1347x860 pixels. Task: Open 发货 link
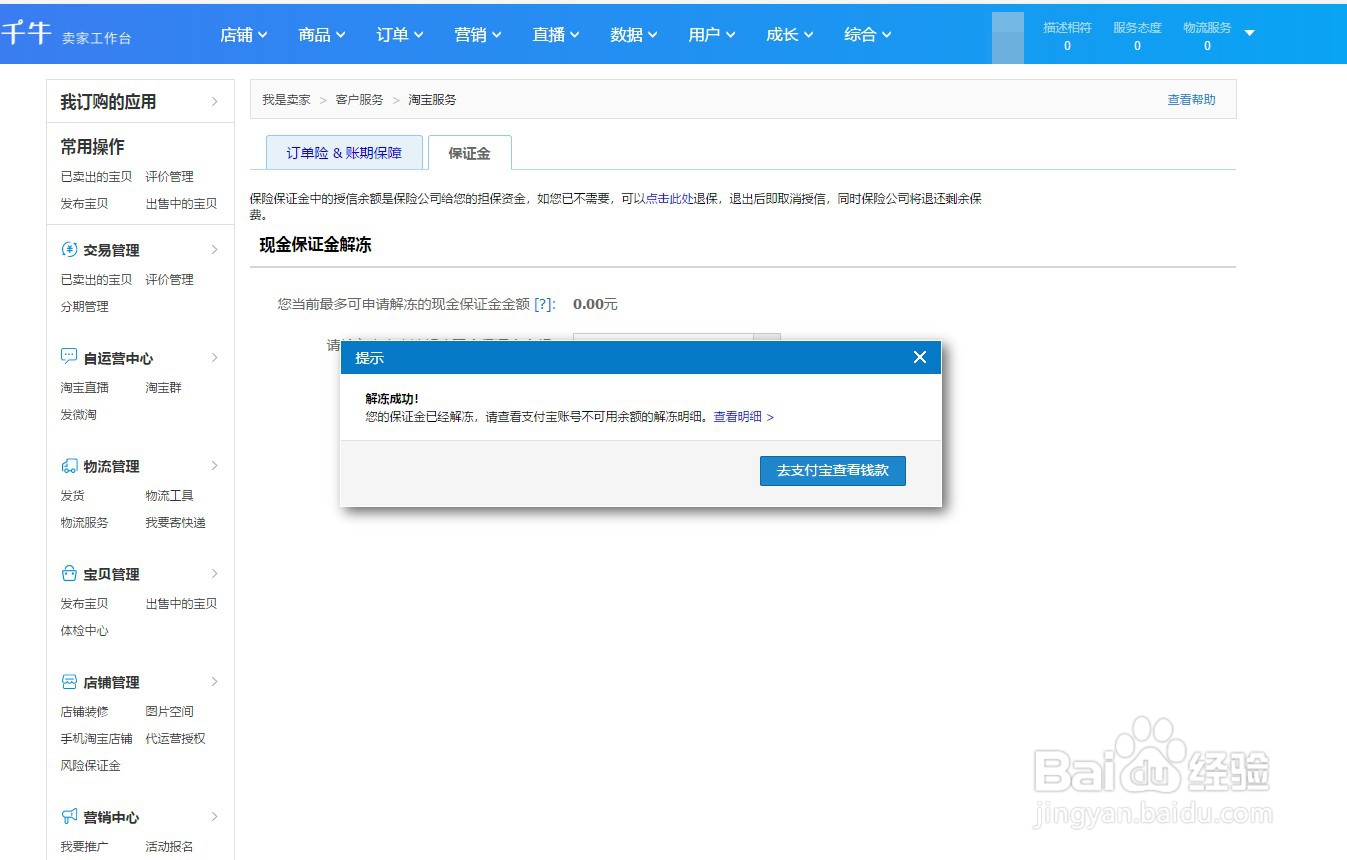pos(72,496)
